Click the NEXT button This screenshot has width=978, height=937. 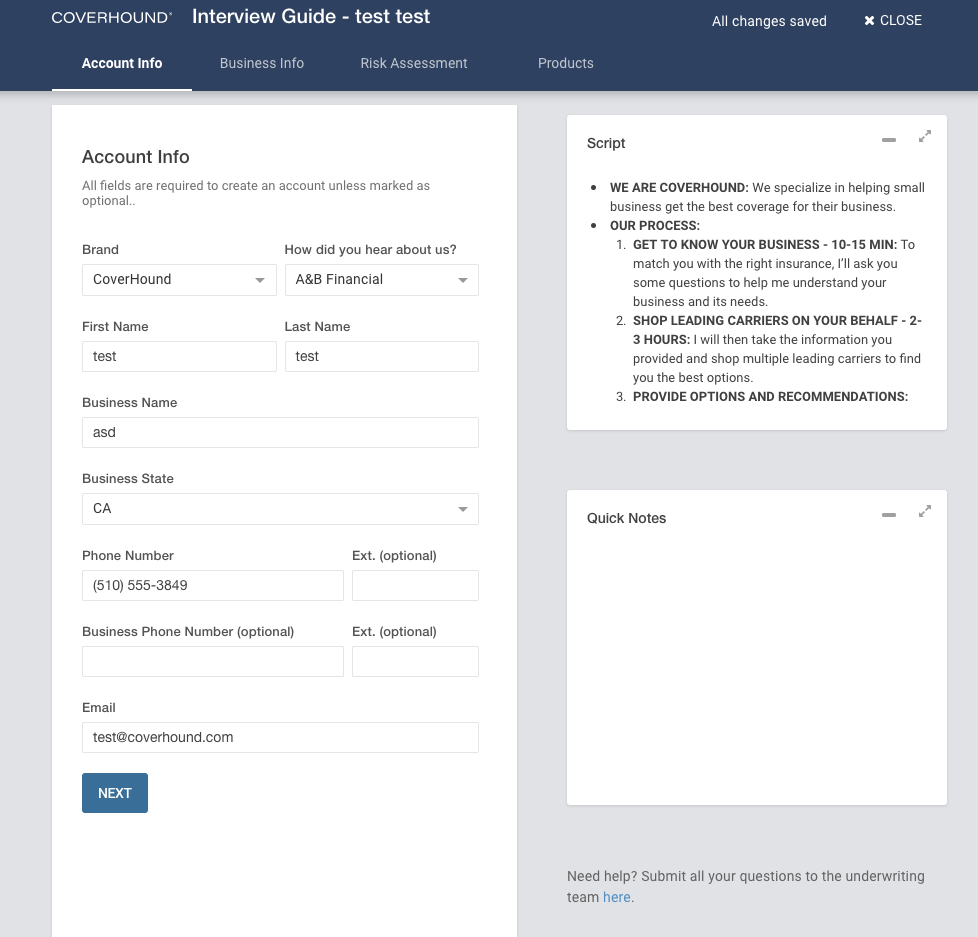pos(115,793)
